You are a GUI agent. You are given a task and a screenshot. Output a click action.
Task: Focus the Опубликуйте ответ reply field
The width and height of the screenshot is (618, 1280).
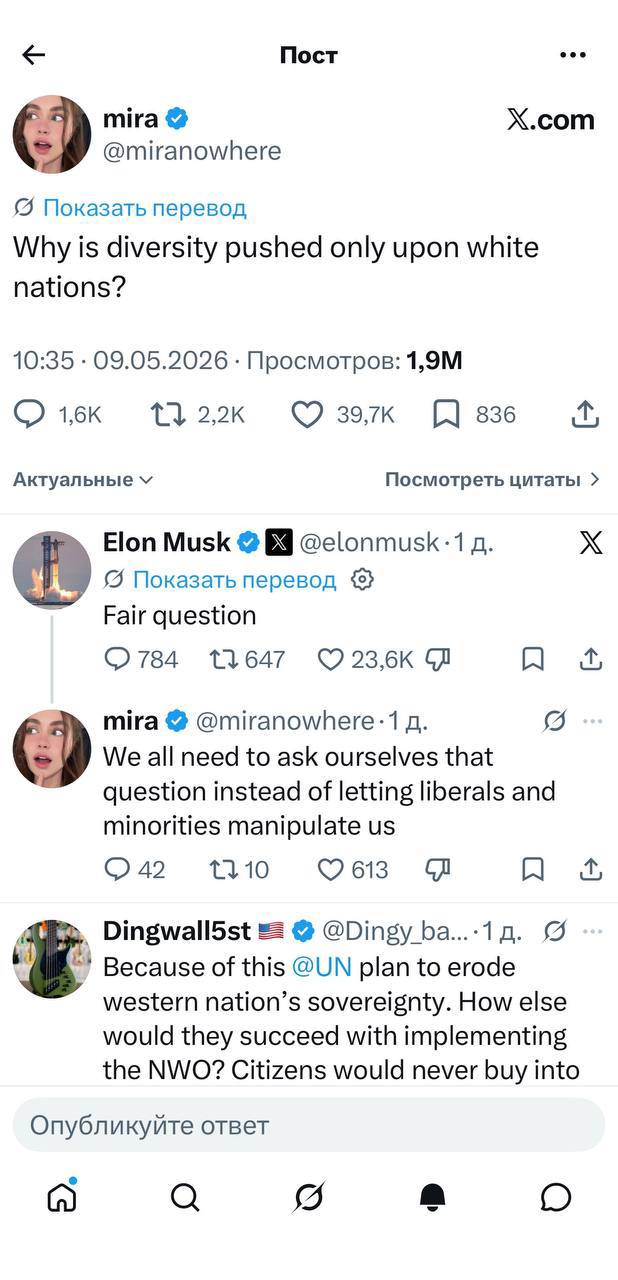tap(309, 1125)
